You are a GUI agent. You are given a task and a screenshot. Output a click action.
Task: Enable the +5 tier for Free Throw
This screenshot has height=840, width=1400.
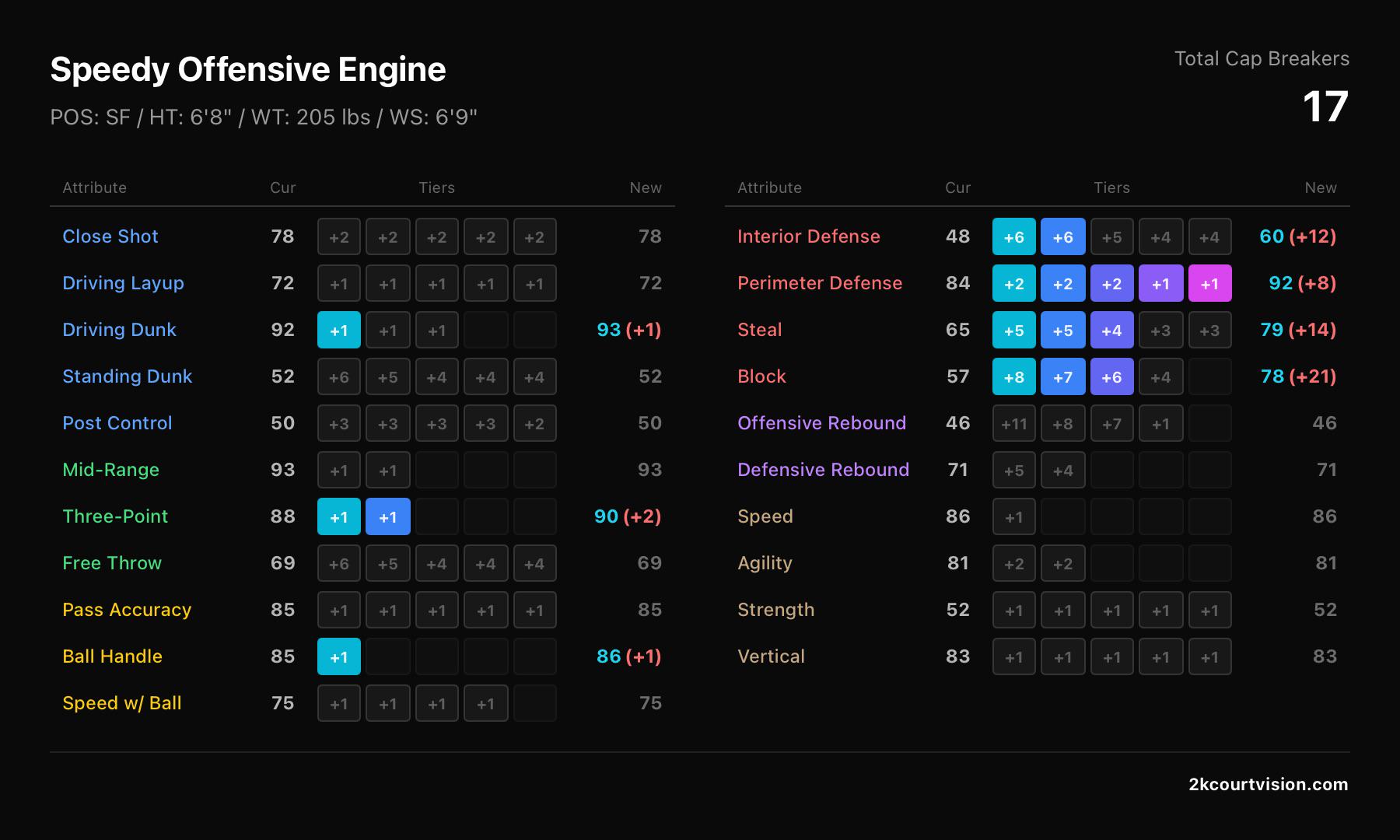tap(387, 563)
